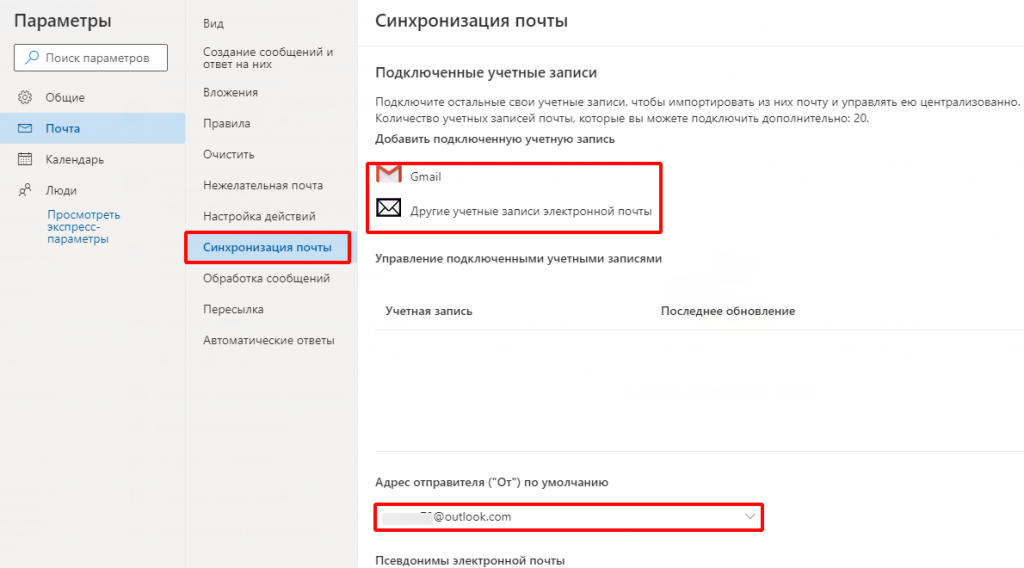Click the Calendar icon in sidebar
1024x568 pixels.
(x=26, y=159)
